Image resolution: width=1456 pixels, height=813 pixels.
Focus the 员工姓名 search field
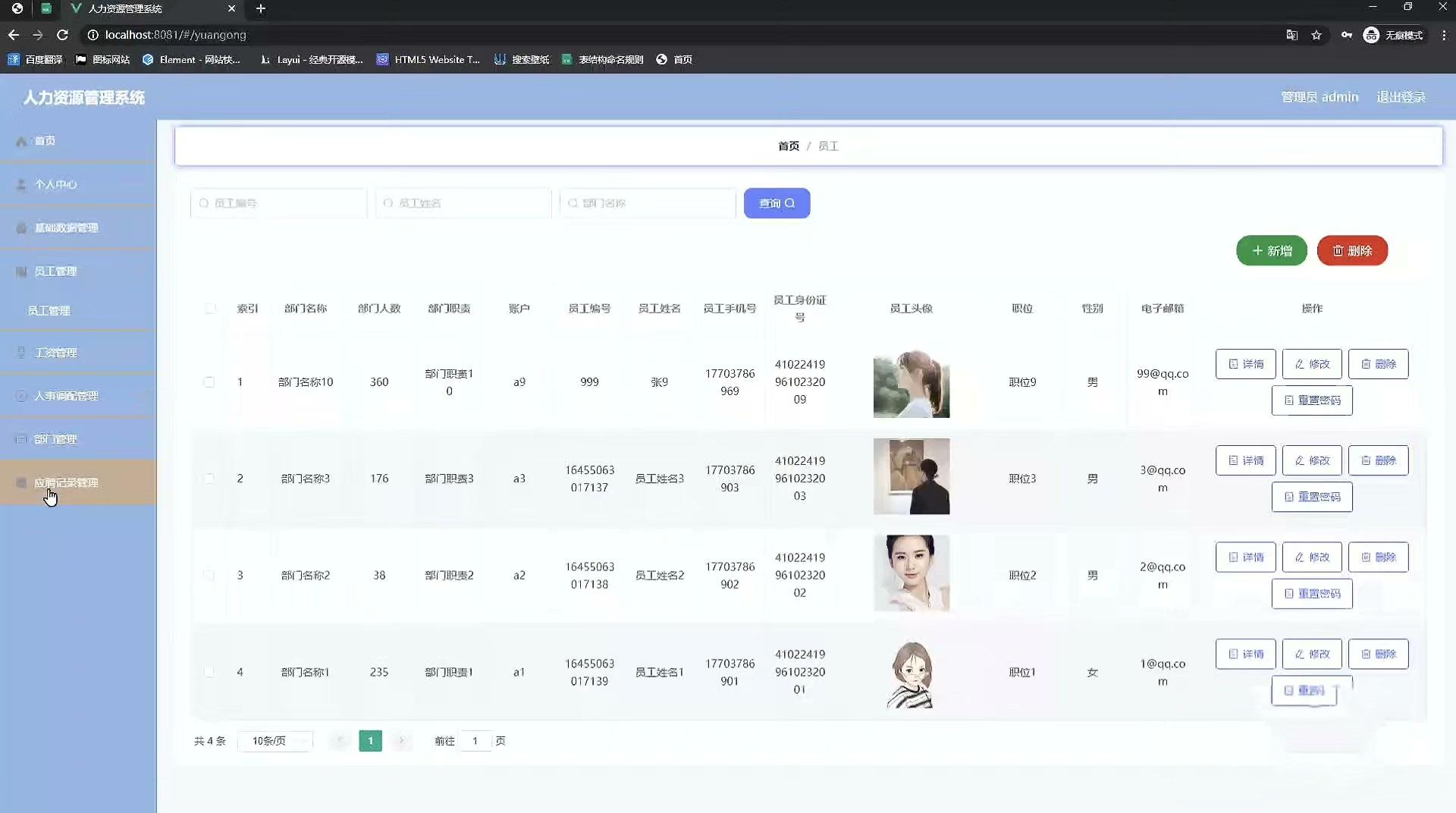(463, 203)
